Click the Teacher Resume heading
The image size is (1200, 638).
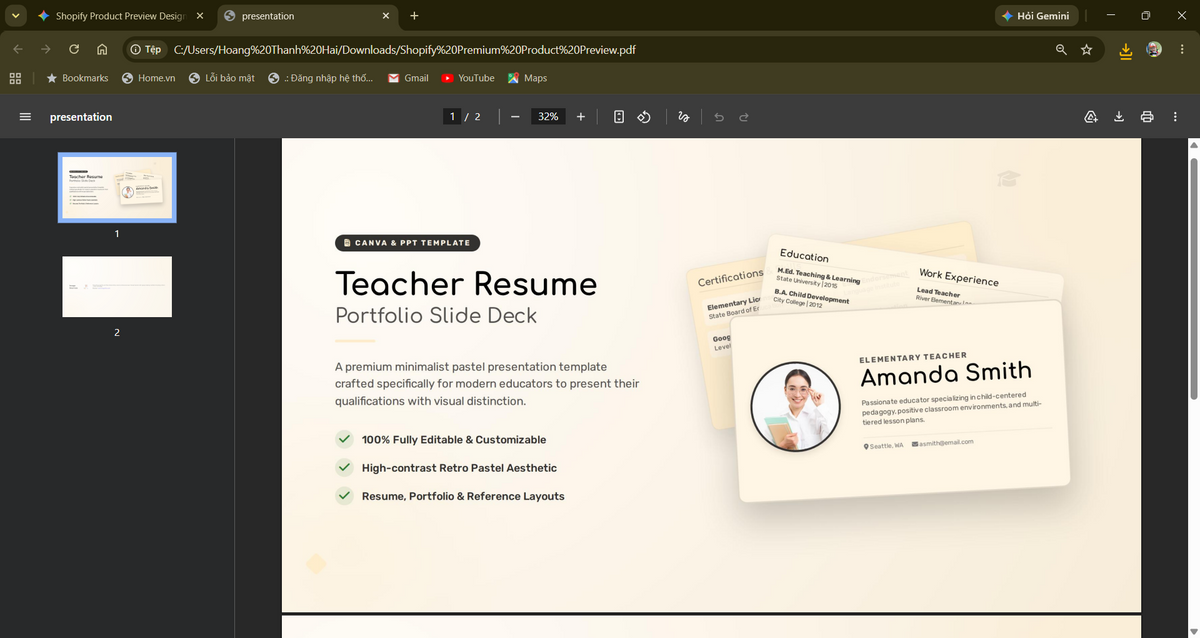tap(466, 284)
